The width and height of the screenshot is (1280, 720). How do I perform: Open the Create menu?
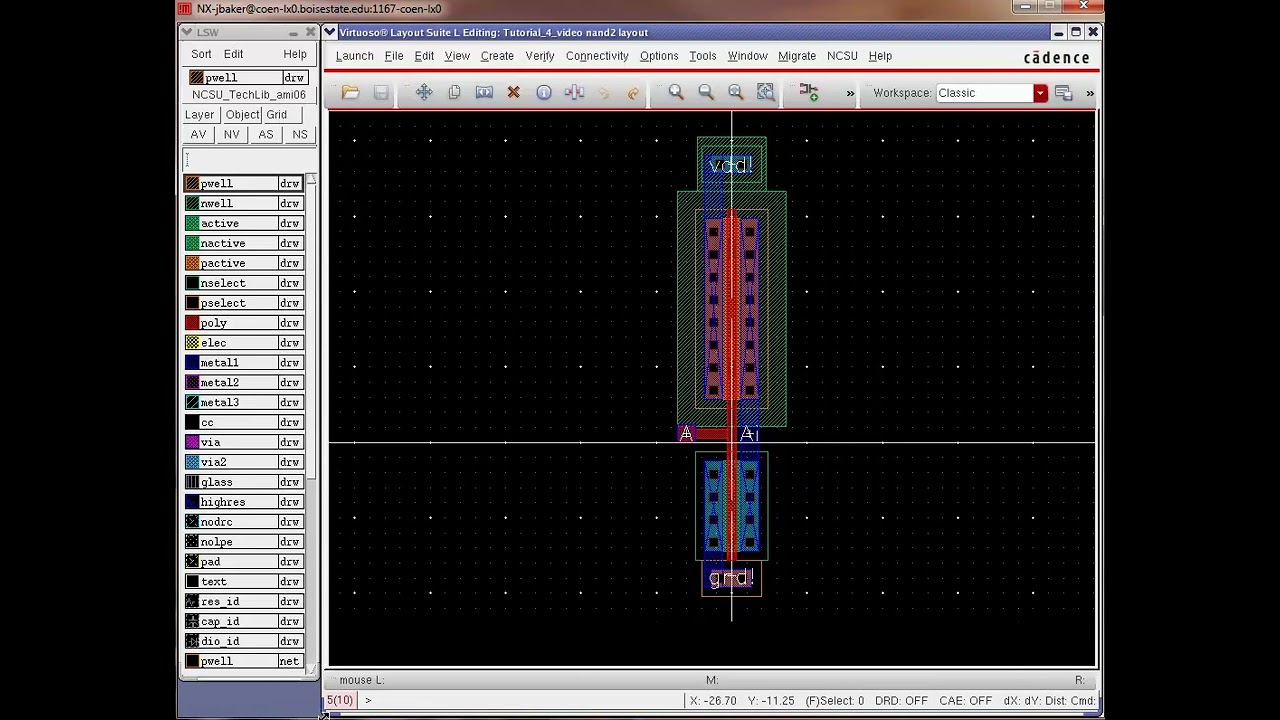tap(497, 56)
